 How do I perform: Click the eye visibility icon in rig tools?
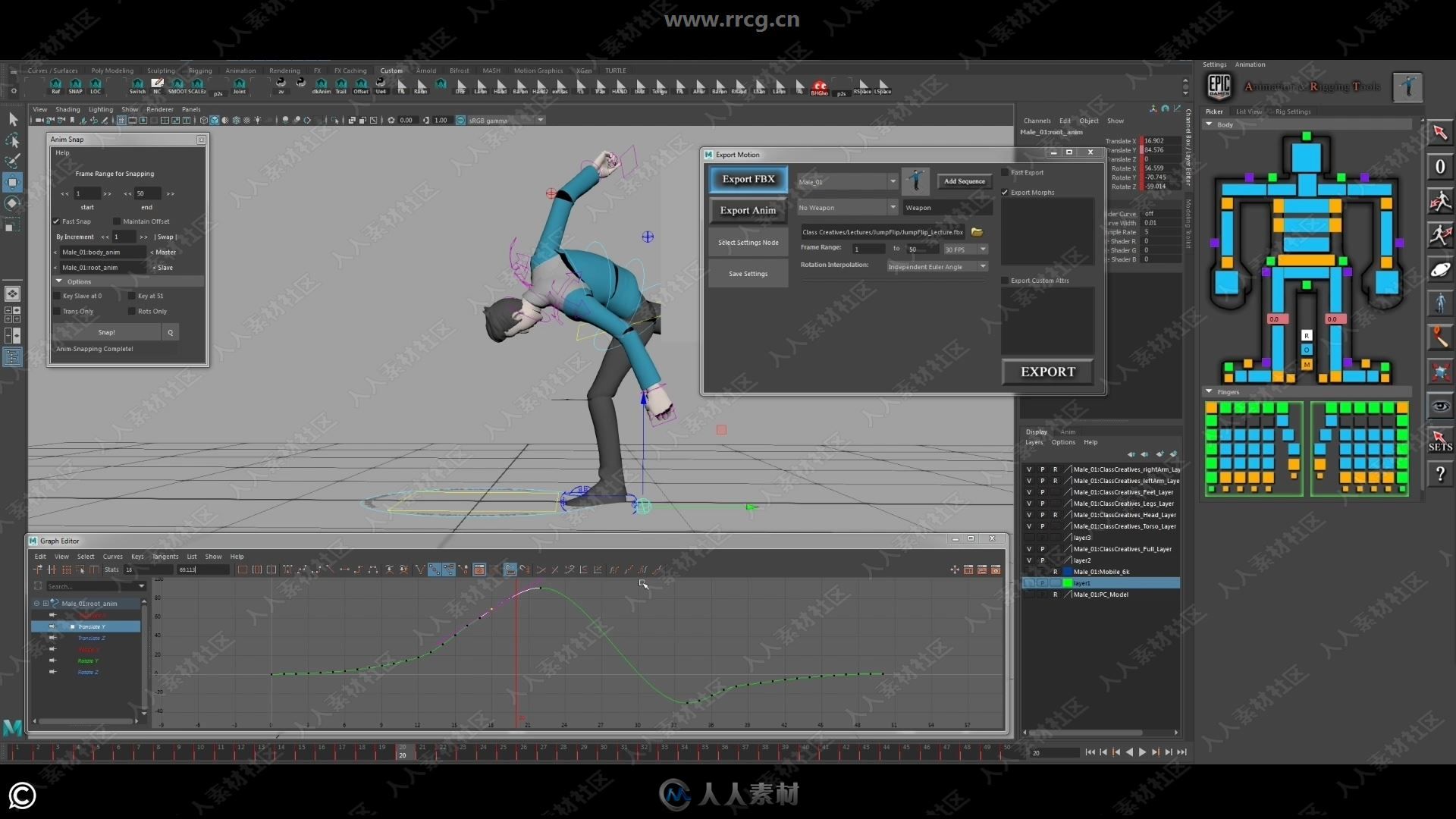coord(1440,406)
